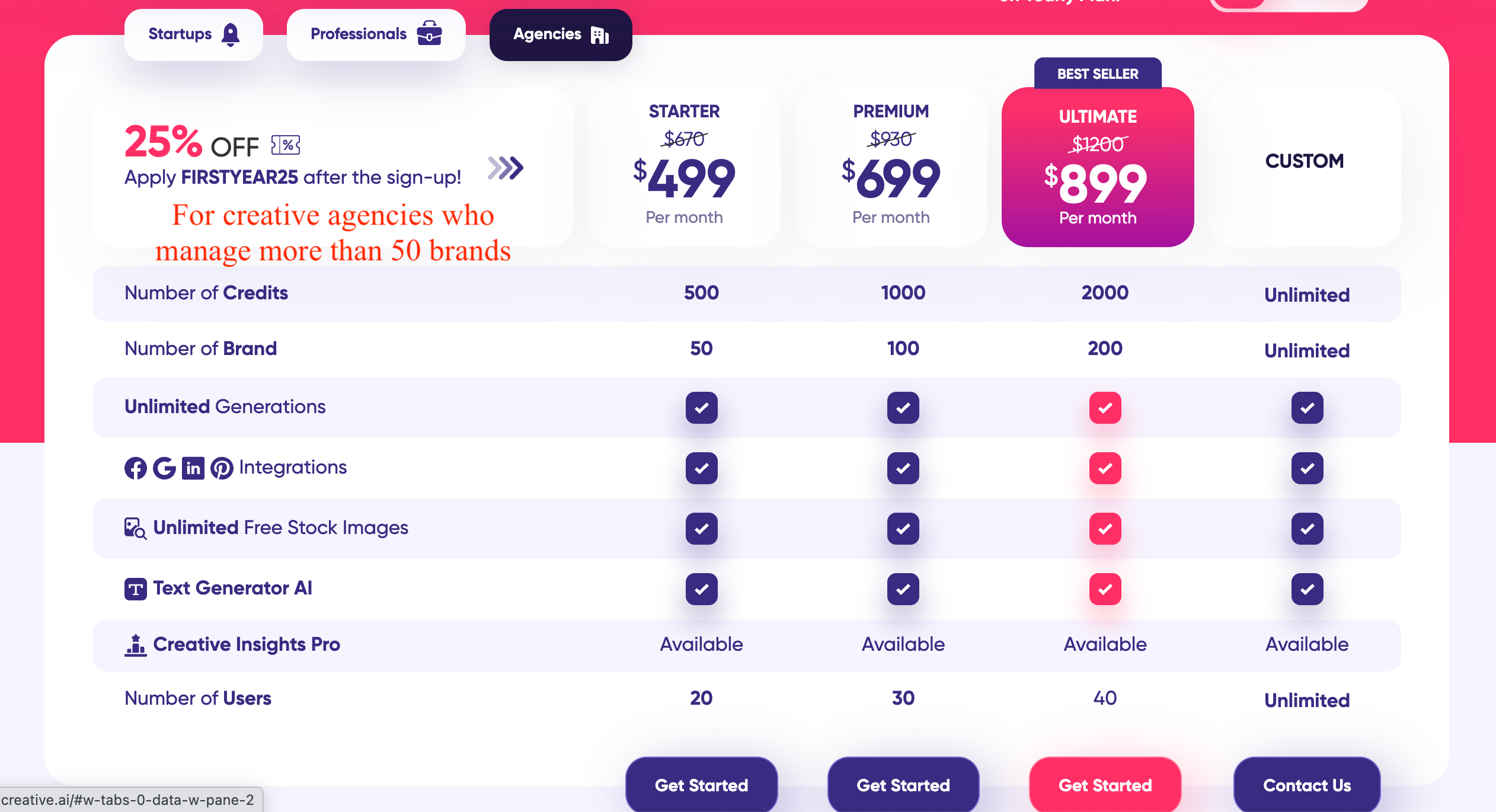This screenshot has height=812, width=1496.
Task: Select the Ultimate plan price card
Action: [1098, 167]
